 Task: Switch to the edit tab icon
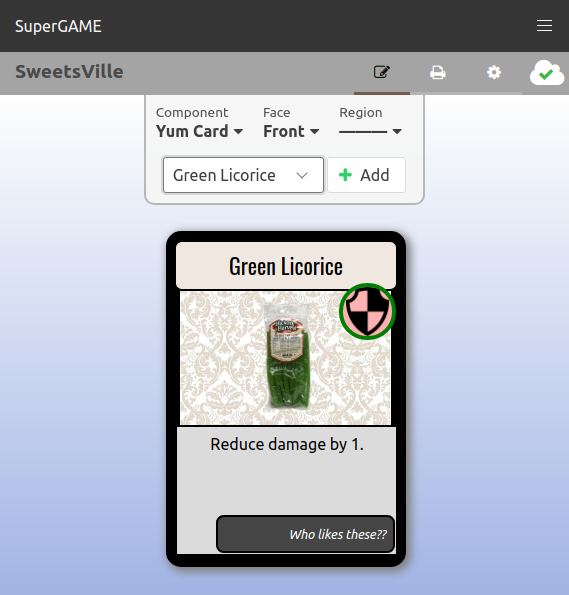point(381,72)
